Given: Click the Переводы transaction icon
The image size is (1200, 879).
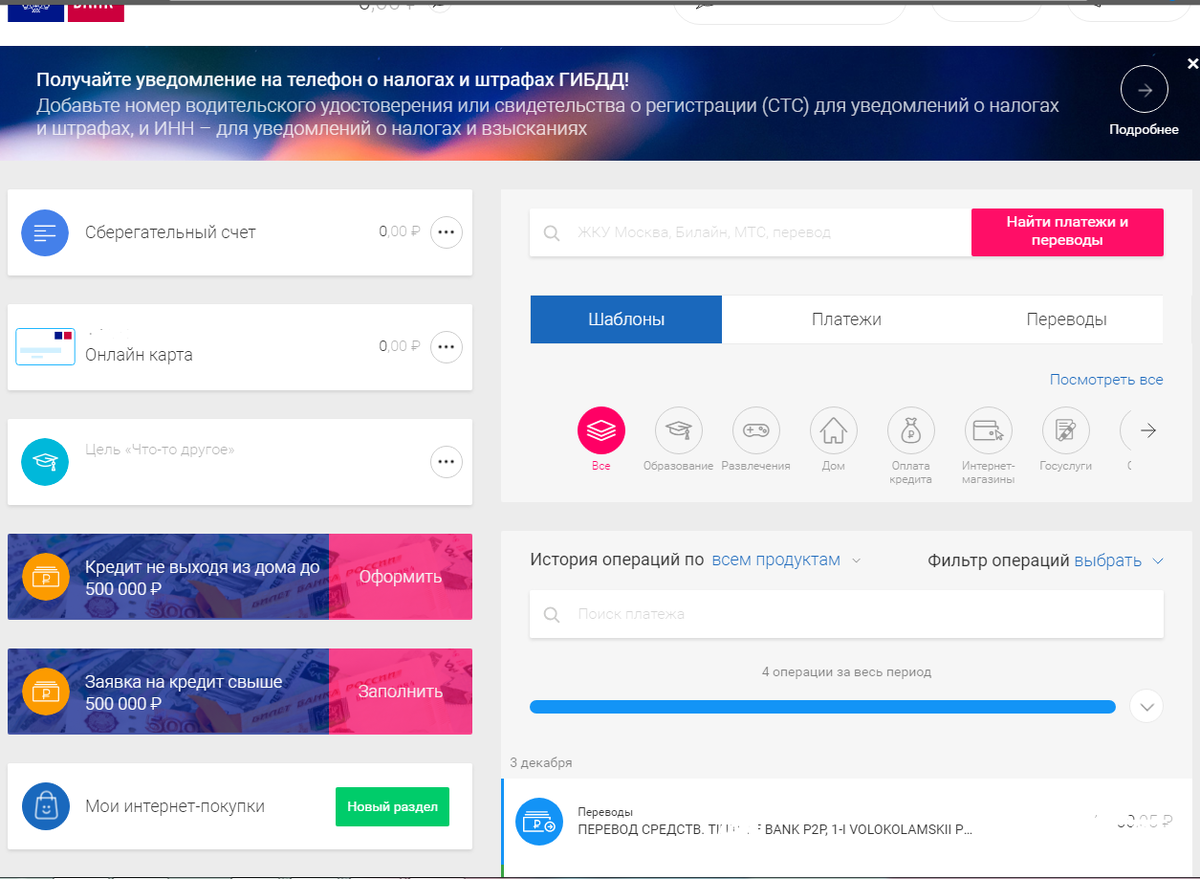Looking at the screenshot, I should click(539, 822).
